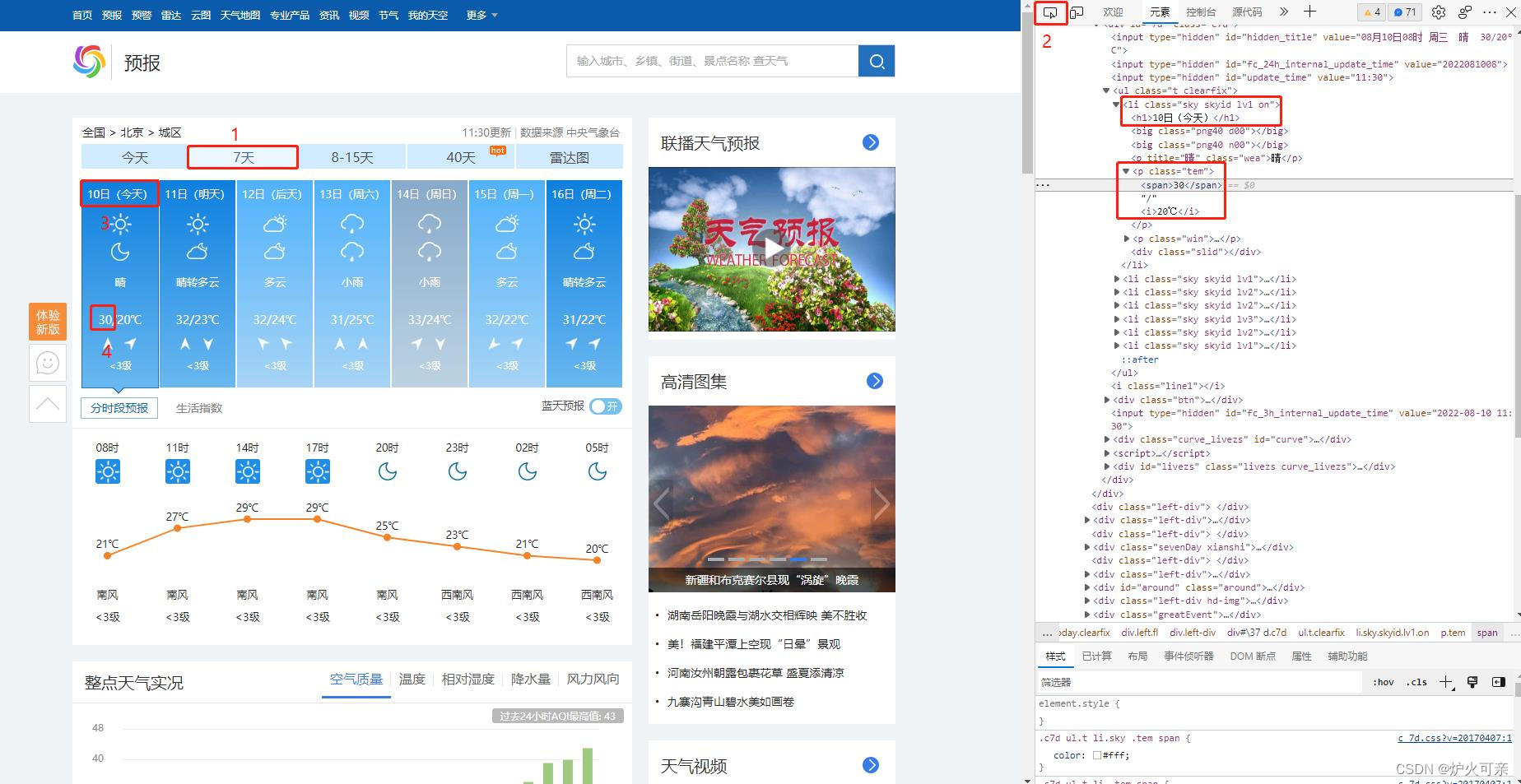1521x784 pixels.
Task: Click 体验新版 orange button
Action: pos(48,322)
